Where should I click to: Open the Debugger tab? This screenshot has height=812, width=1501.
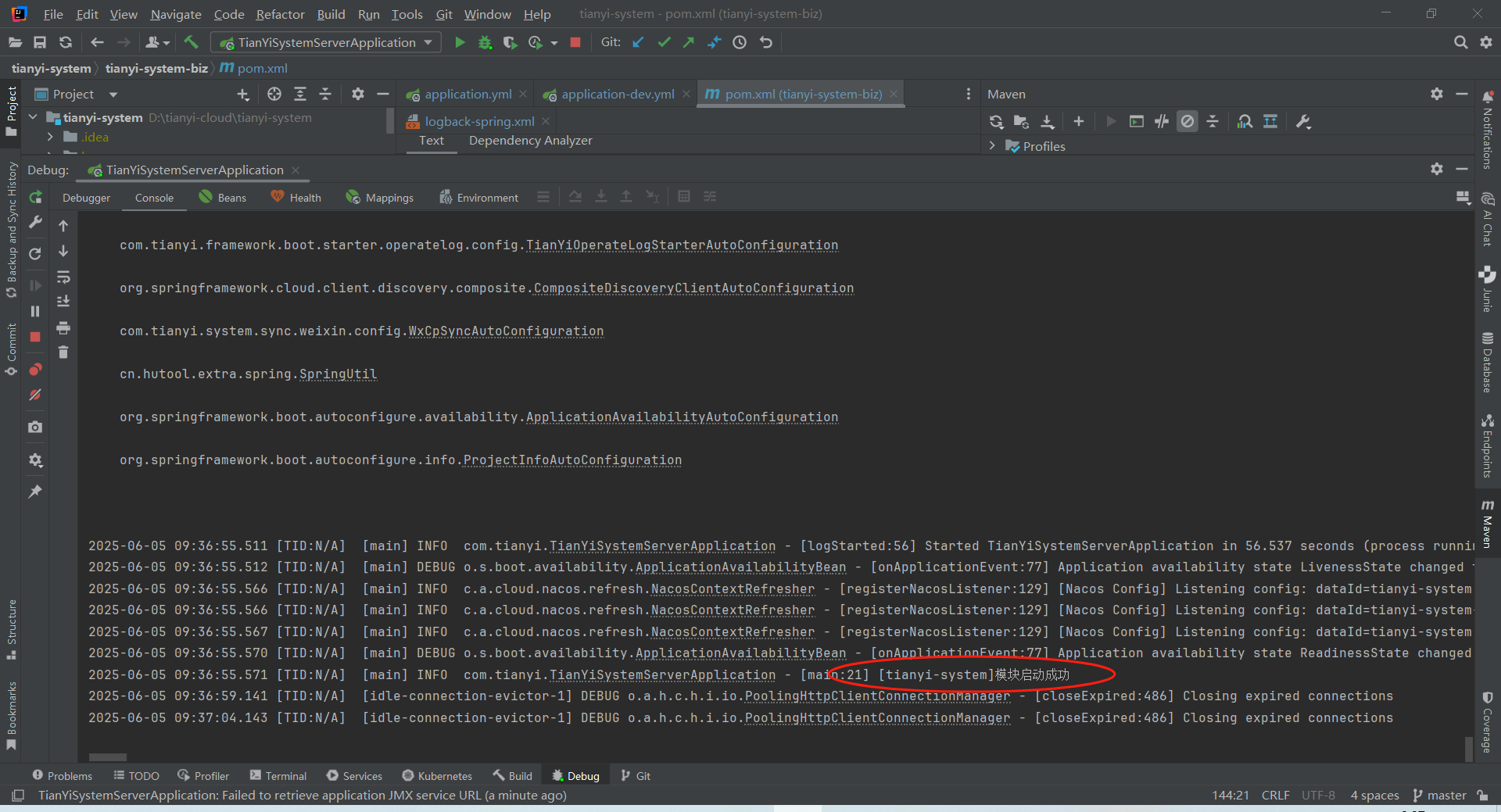[86, 198]
